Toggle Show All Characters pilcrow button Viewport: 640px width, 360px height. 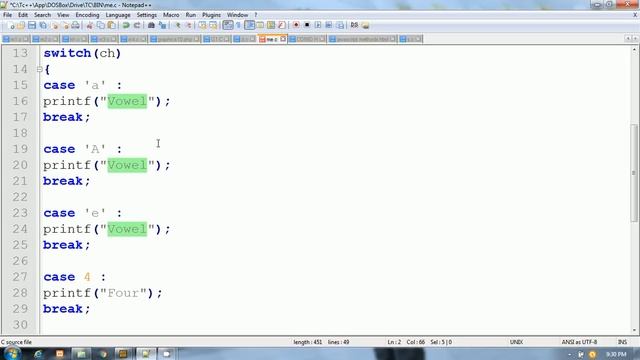click(x=238, y=25)
